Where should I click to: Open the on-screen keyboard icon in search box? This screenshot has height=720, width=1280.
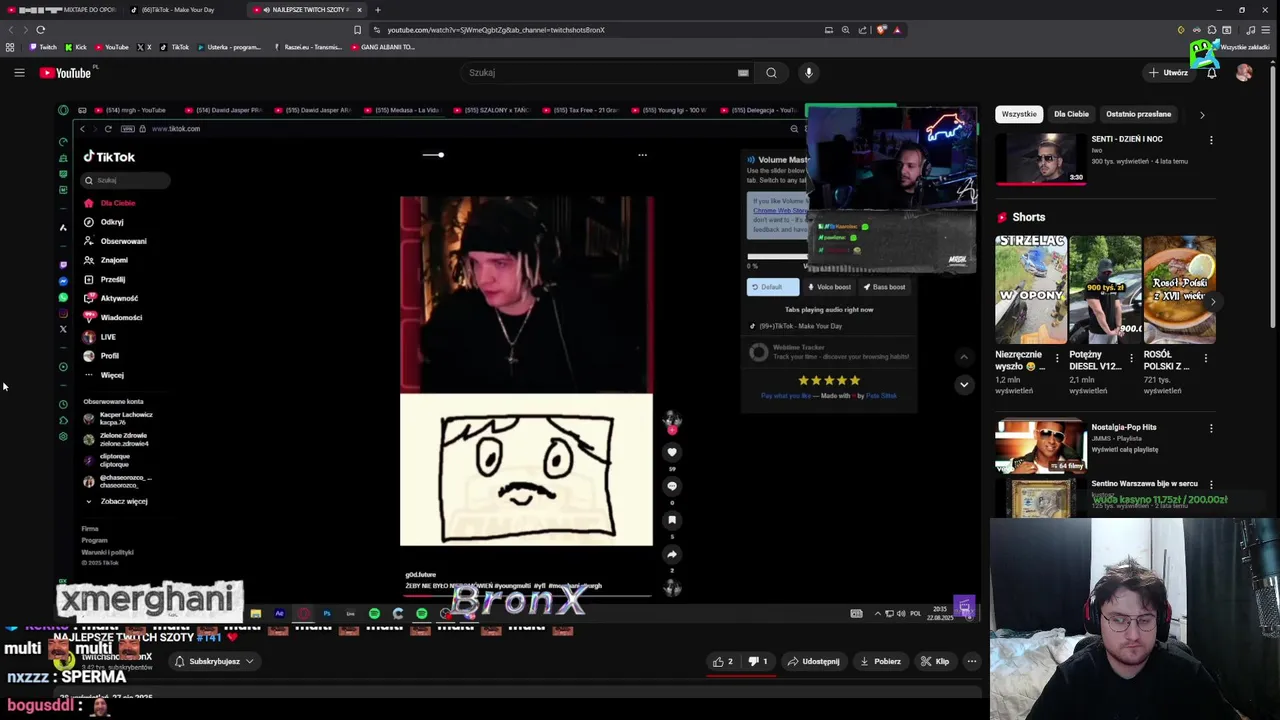point(743,72)
